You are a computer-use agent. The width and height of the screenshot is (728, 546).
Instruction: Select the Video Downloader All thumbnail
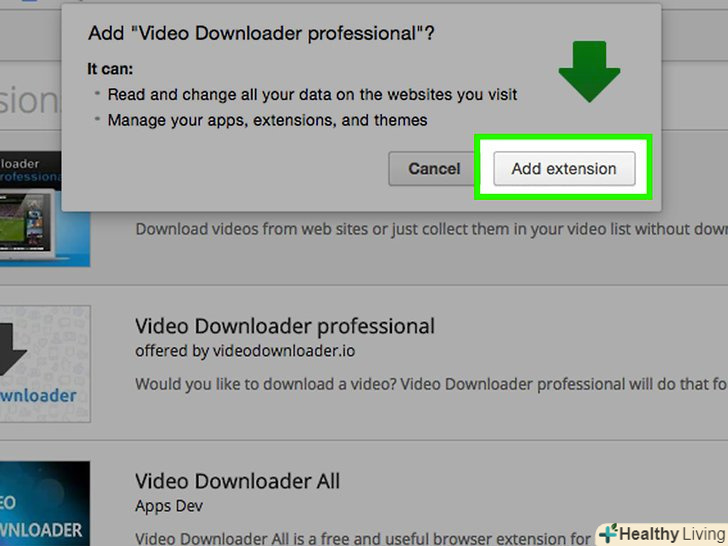pyautogui.click(x=45, y=504)
